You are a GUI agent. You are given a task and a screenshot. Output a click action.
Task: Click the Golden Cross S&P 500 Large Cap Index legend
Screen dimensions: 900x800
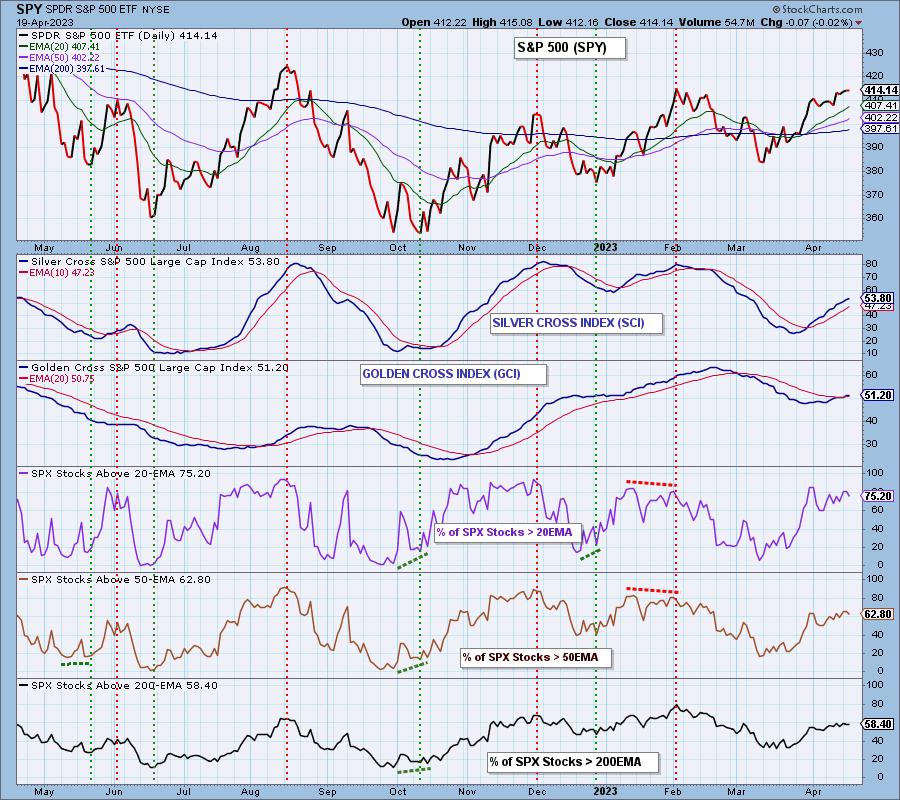154,368
